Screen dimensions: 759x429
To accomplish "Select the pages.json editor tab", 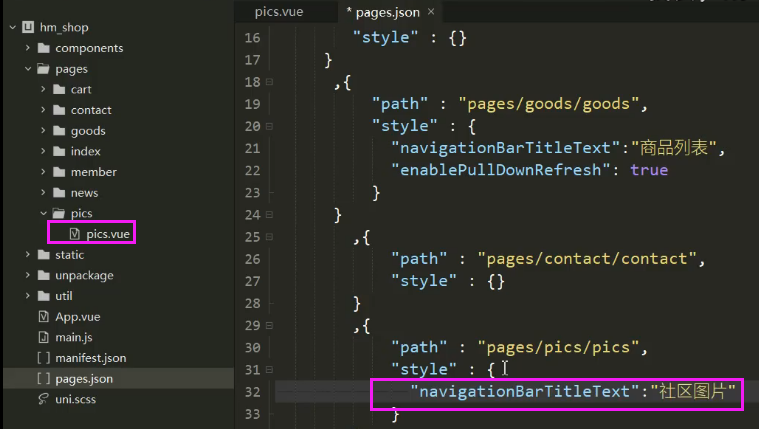I will tap(388, 12).
